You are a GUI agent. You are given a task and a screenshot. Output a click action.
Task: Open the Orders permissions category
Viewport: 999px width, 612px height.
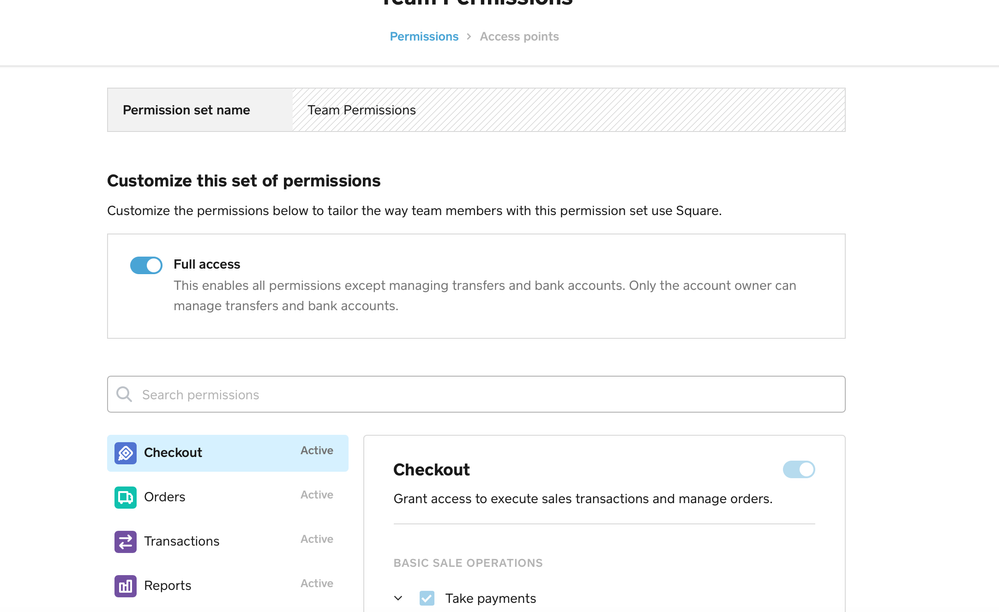165,497
